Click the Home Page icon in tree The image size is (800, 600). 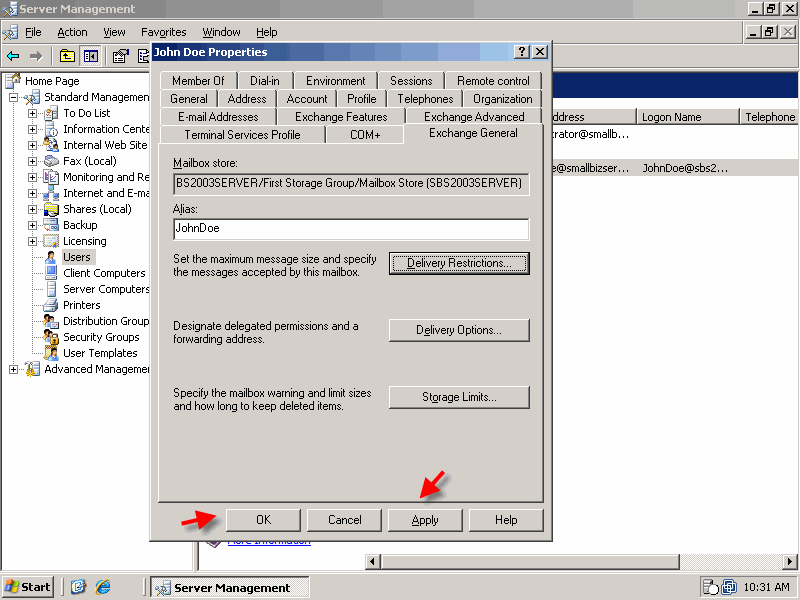click(x=13, y=81)
